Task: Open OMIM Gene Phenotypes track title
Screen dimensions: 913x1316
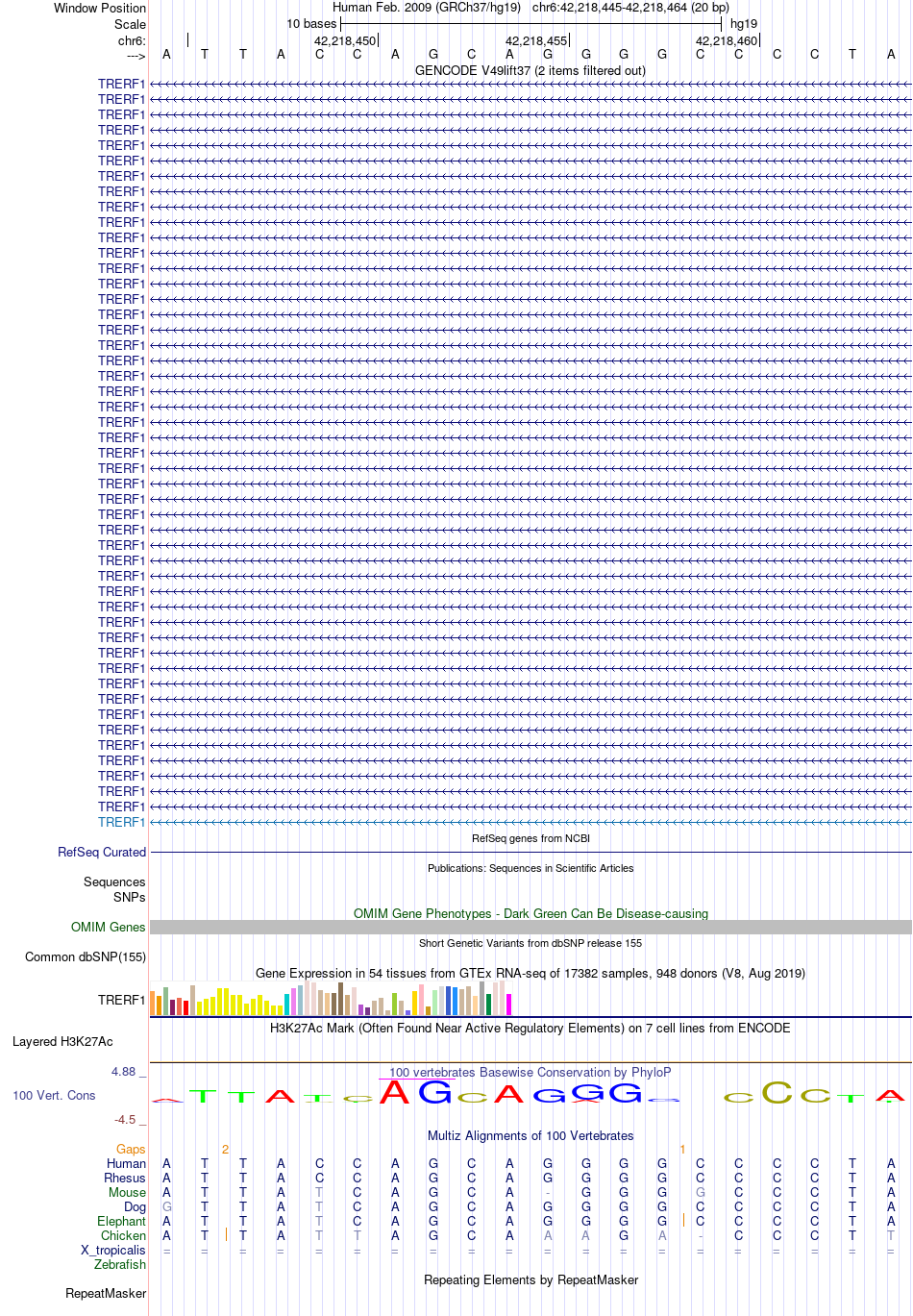Action: coord(531,914)
